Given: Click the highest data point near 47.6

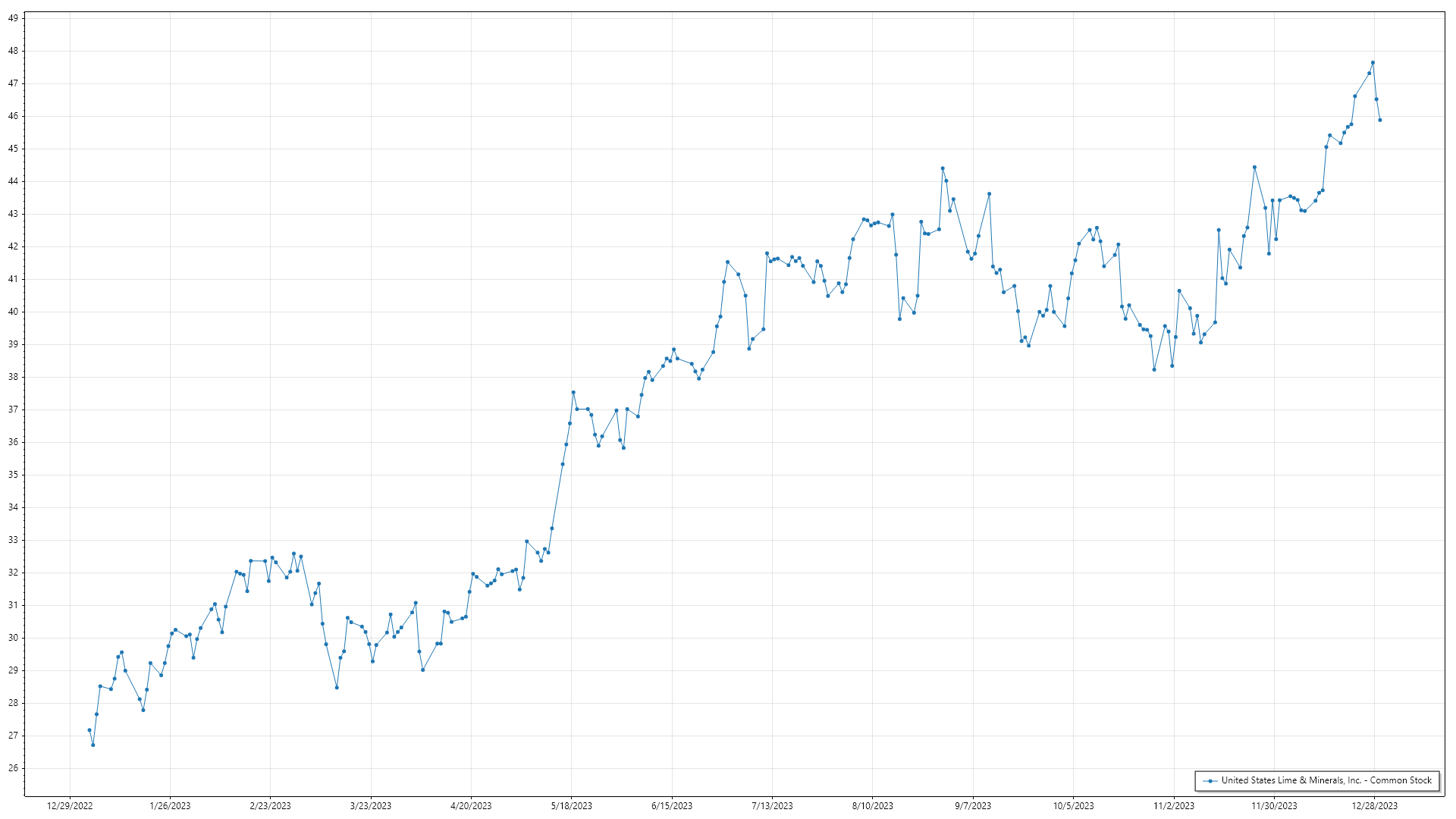Looking at the screenshot, I should 1373,63.
